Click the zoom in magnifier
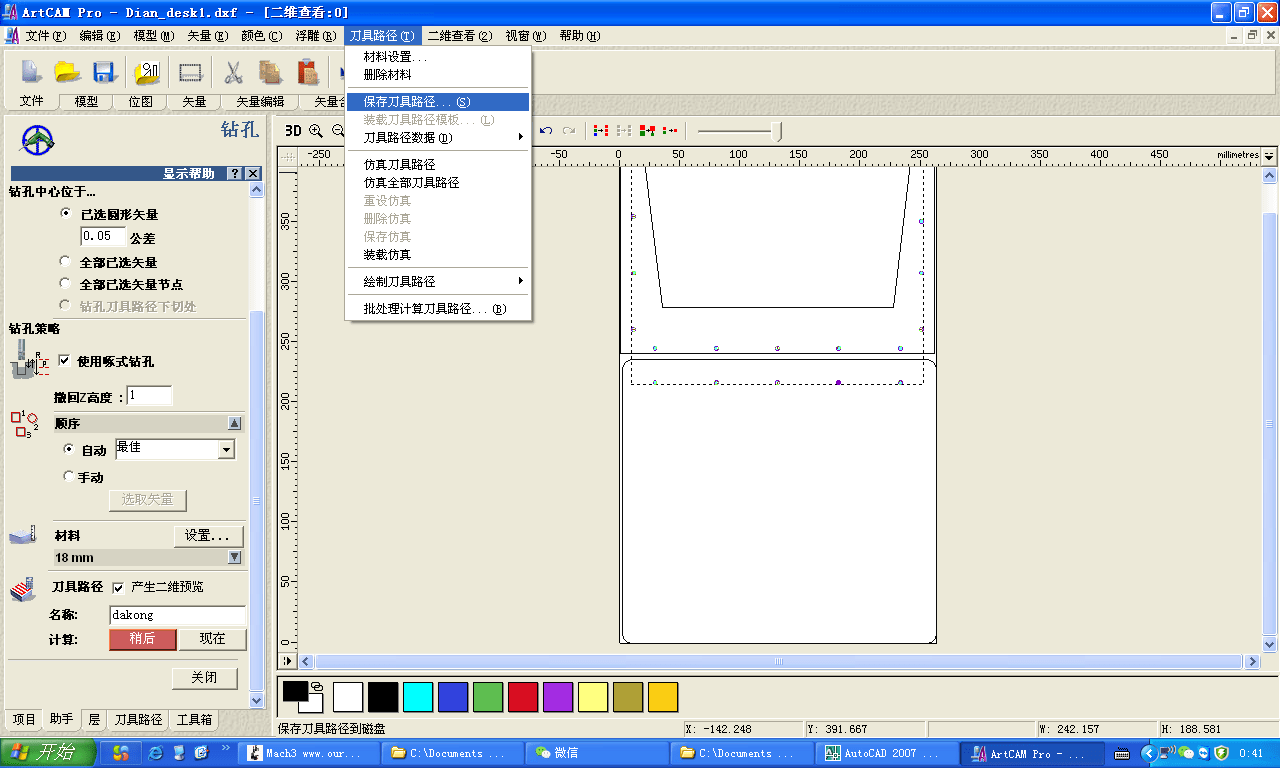The width and height of the screenshot is (1280, 768). 316,130
